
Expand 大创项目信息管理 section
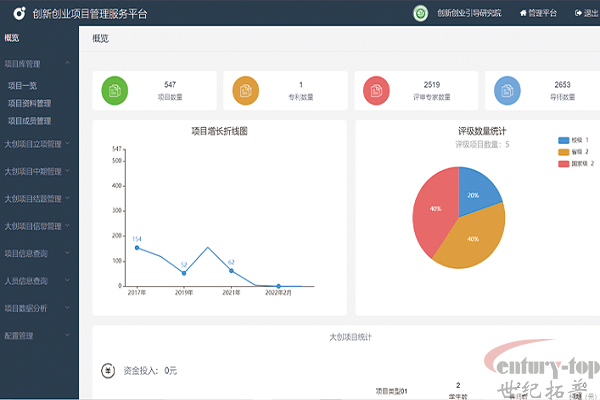(37, 226)
